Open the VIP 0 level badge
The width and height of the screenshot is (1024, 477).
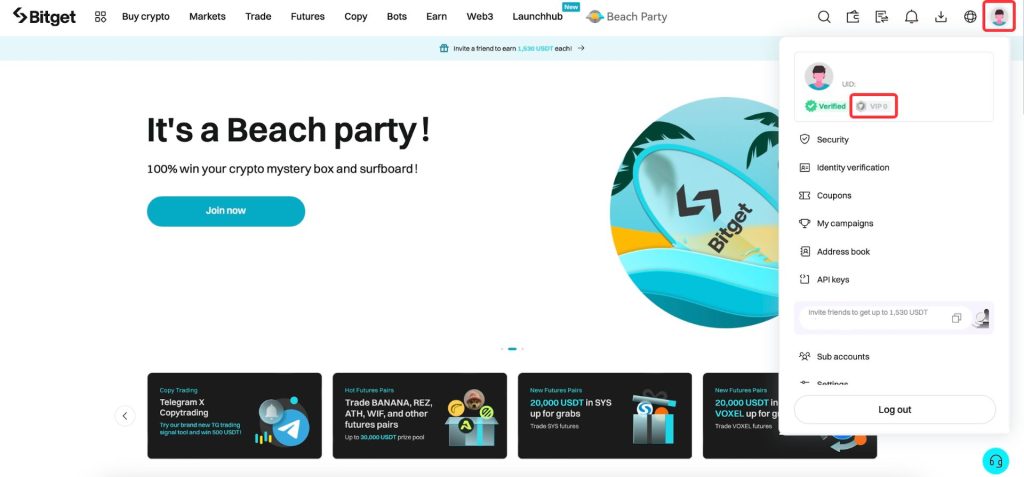pyautogui.click(x=873, y=106)
